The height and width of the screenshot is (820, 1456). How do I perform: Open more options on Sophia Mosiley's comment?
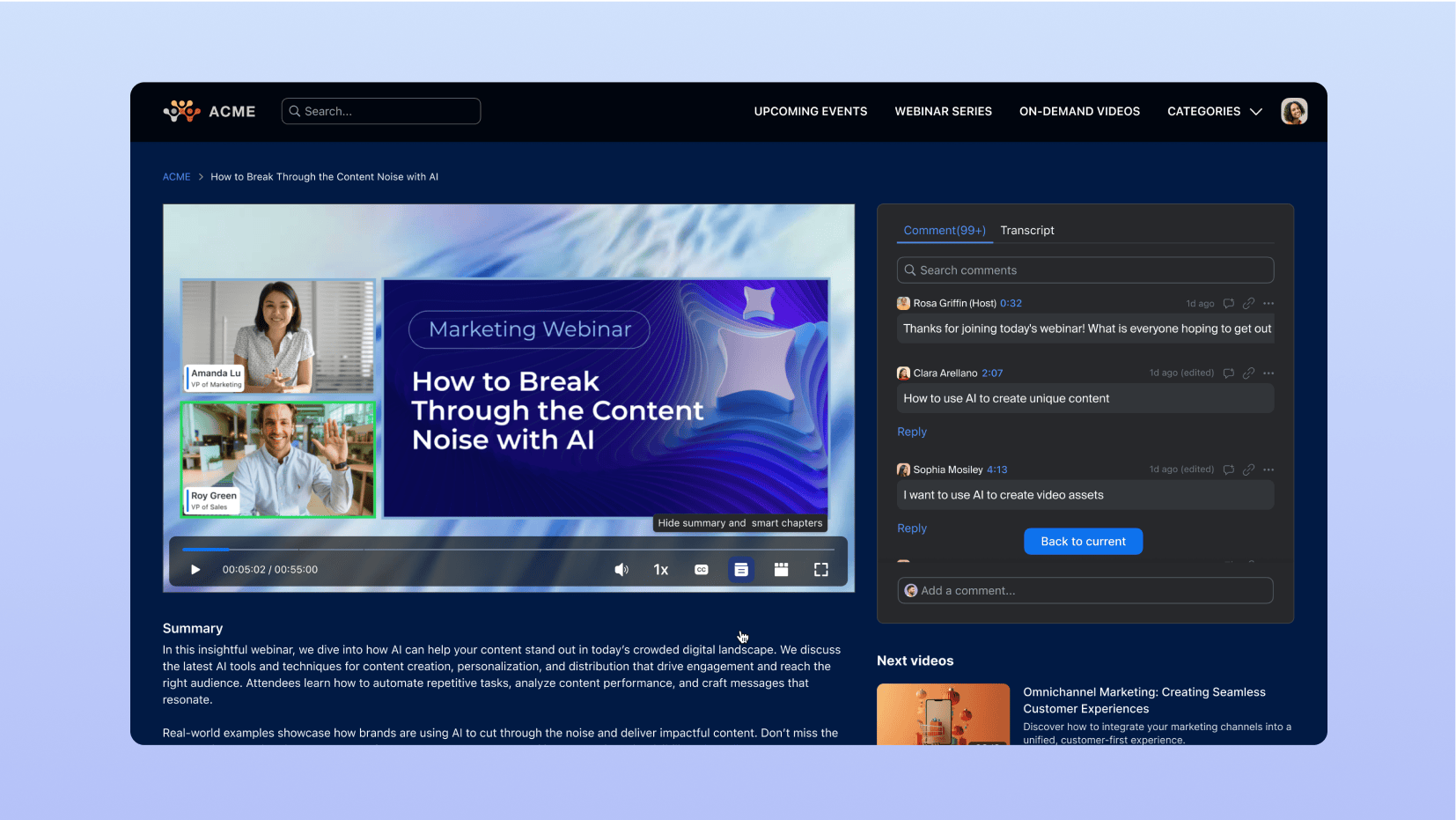[x=1268, y=470]
